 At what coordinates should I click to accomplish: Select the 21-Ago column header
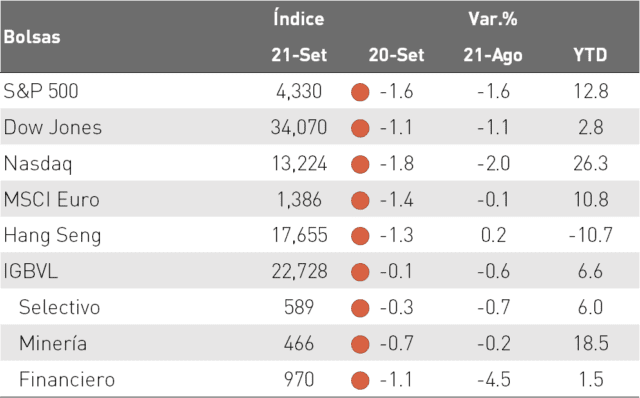click(x=493, y=56)
